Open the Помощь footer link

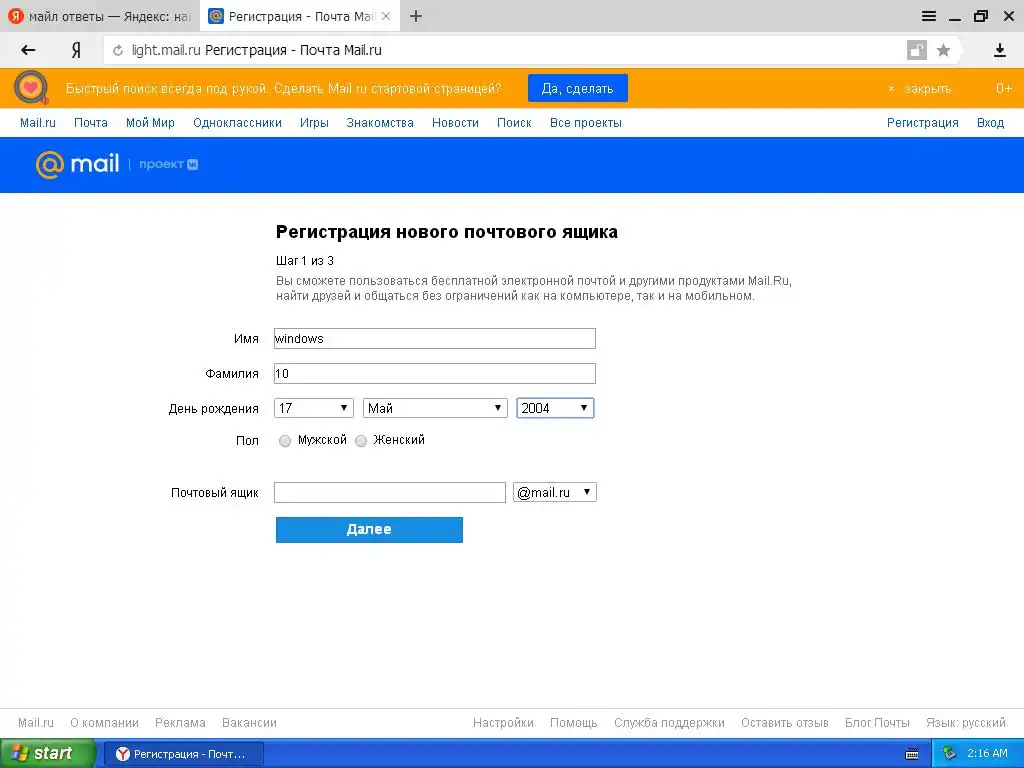click(573, 723)
